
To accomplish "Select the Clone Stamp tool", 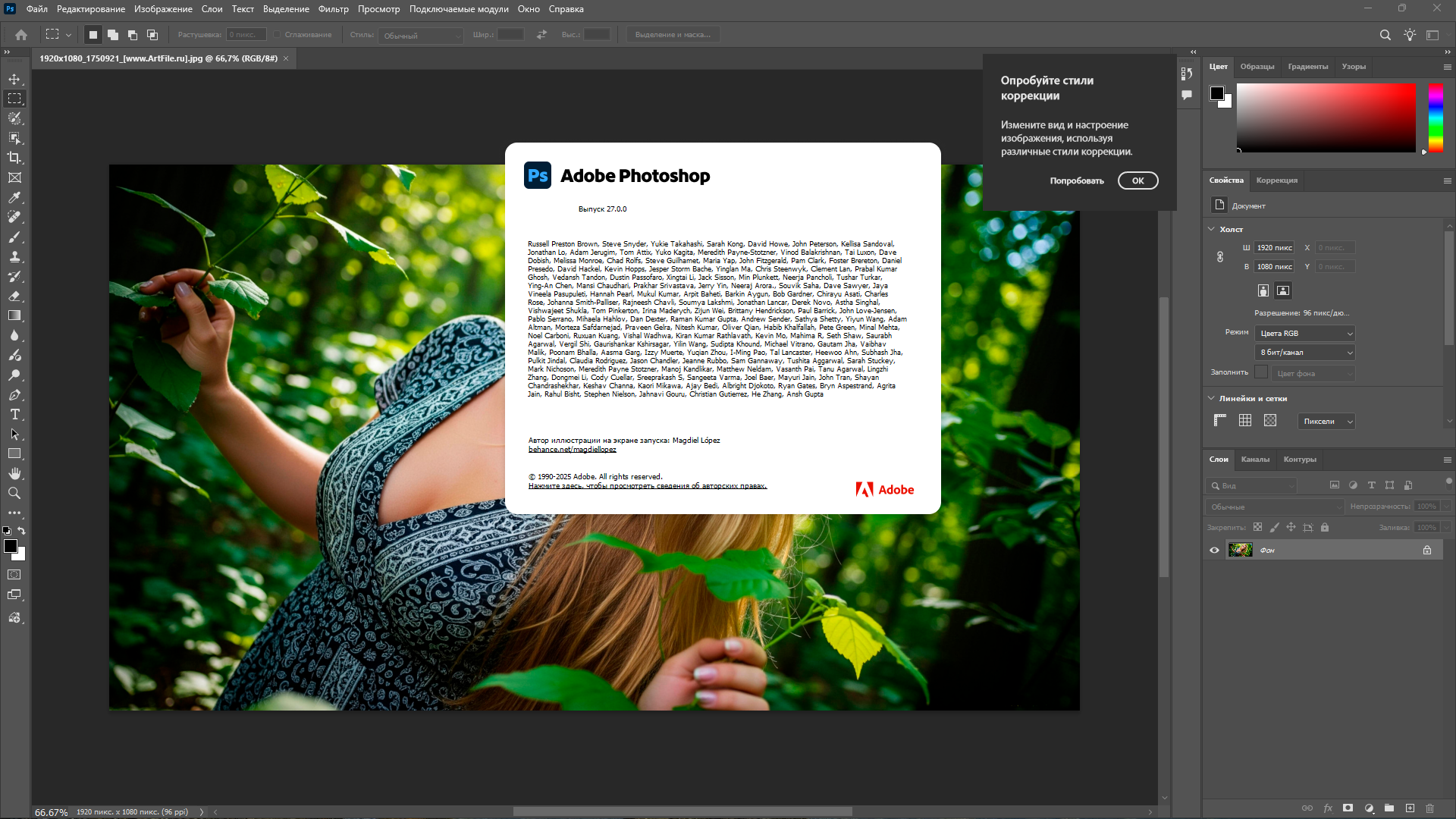I will tap(14, 256).
